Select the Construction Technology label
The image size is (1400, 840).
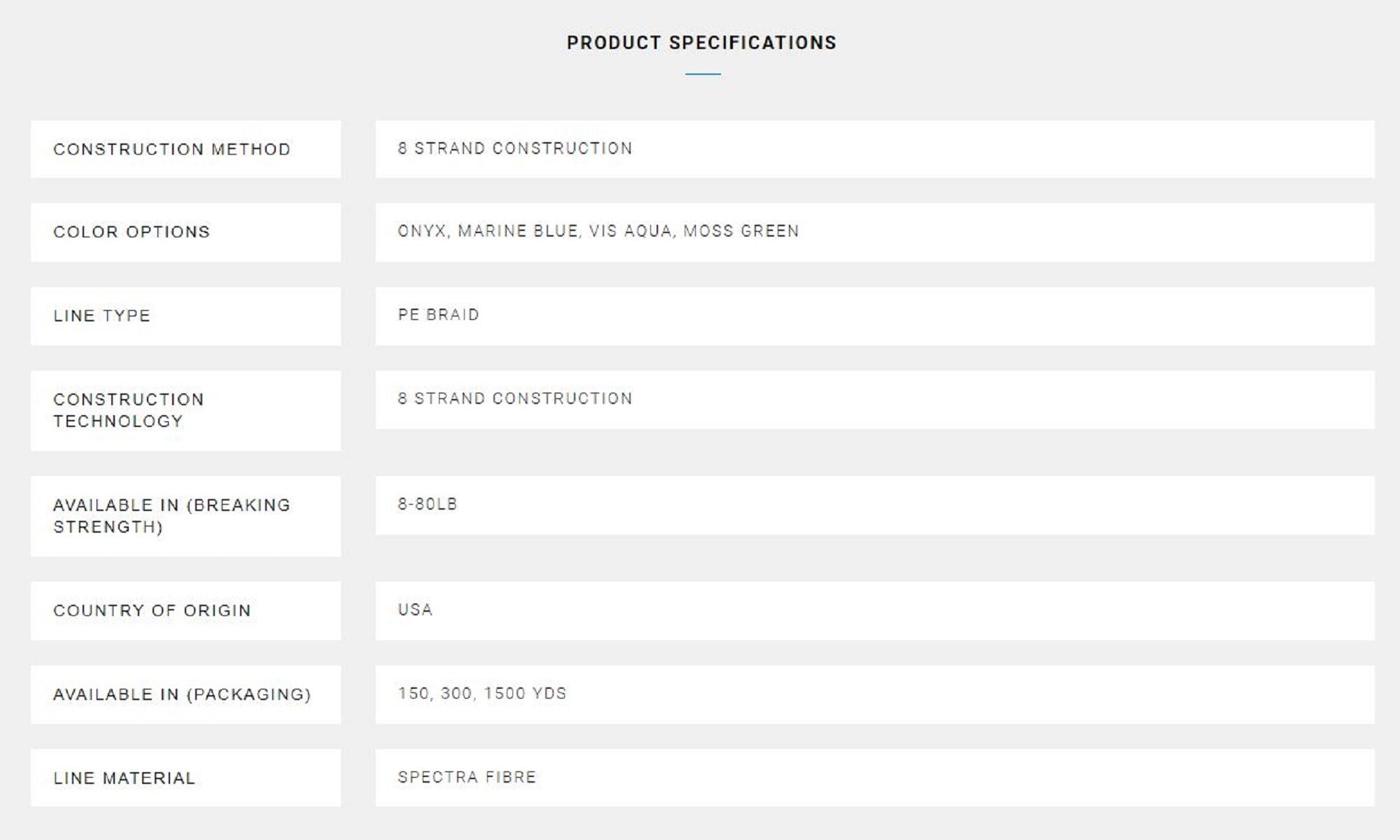point(129,410)
